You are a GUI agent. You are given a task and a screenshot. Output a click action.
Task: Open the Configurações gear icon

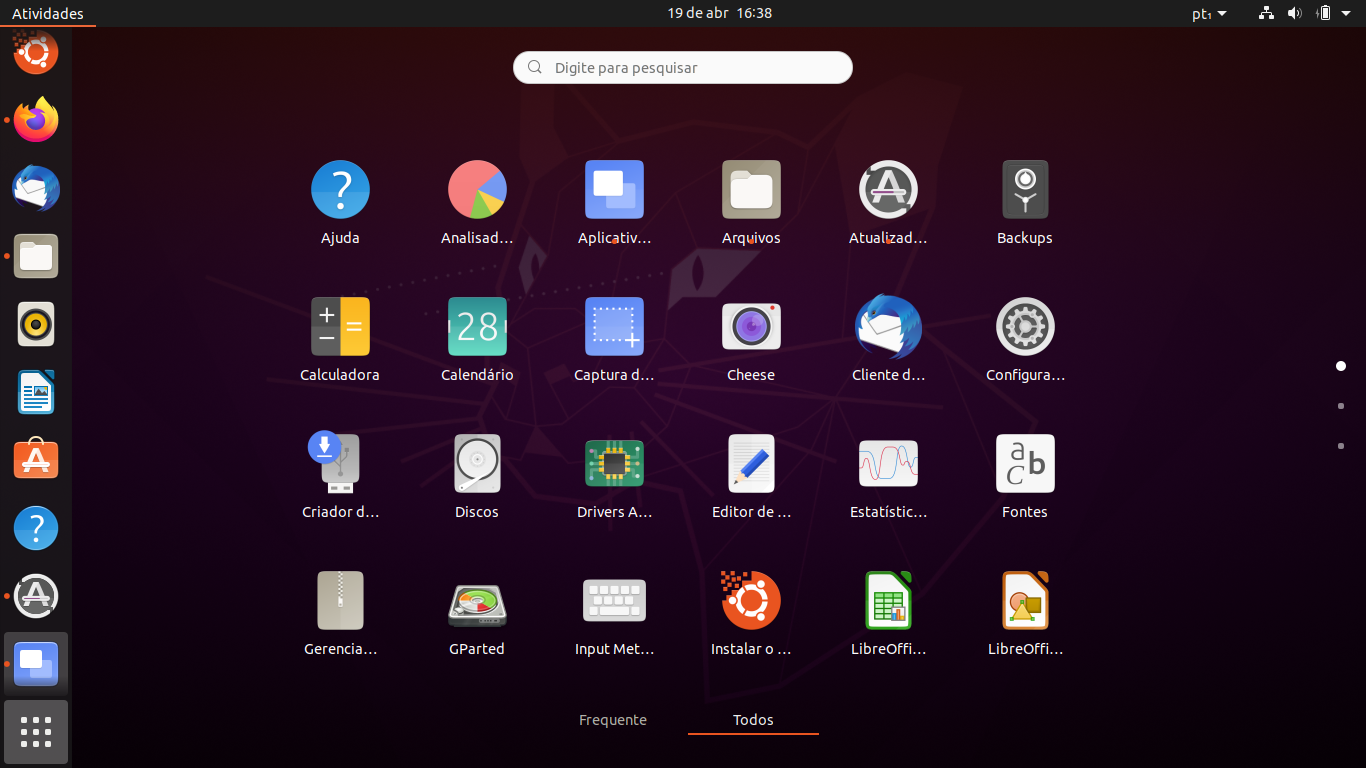point(1025,327)
